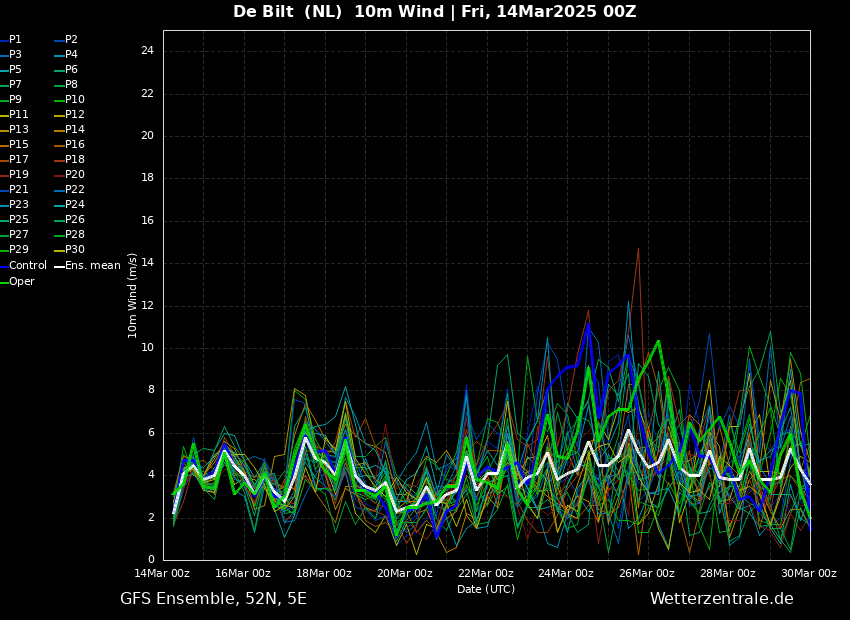The width and height of the screenshot is (850, 620).
Task: Click the 30Mar 00z axis label
Action: [x=809, y=573]
